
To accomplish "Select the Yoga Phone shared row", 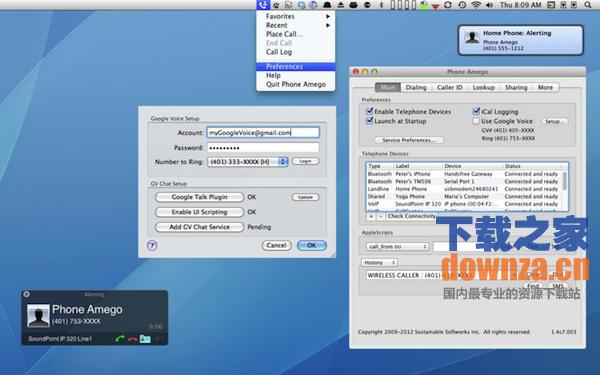I will tap(464, 196).
